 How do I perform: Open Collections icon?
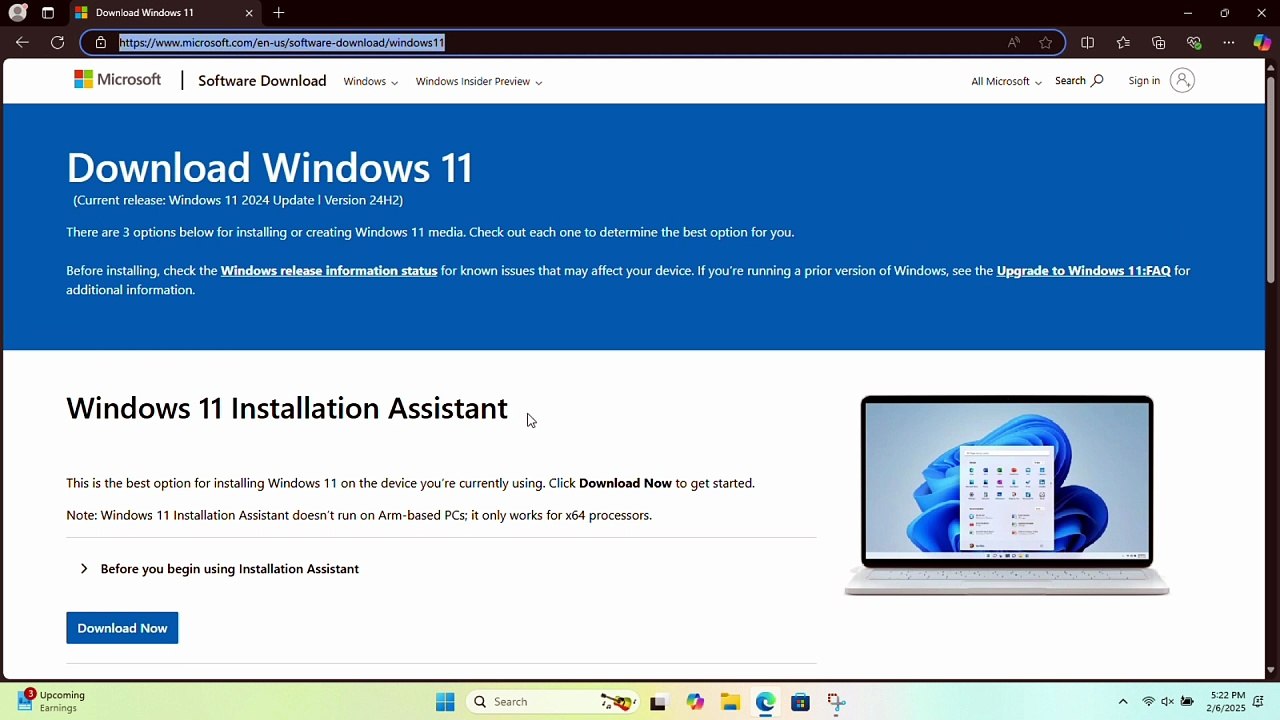[1158, 42]
